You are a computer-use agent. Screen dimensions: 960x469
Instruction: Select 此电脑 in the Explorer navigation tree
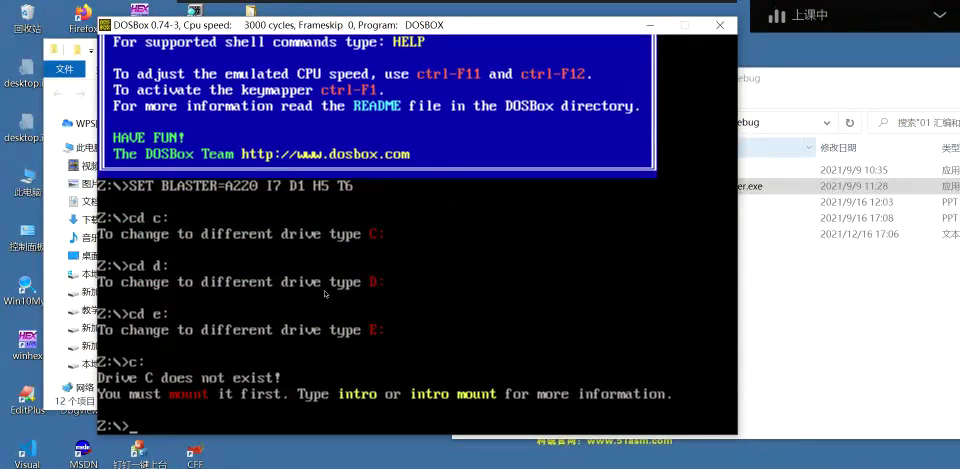tap(81, 148)
